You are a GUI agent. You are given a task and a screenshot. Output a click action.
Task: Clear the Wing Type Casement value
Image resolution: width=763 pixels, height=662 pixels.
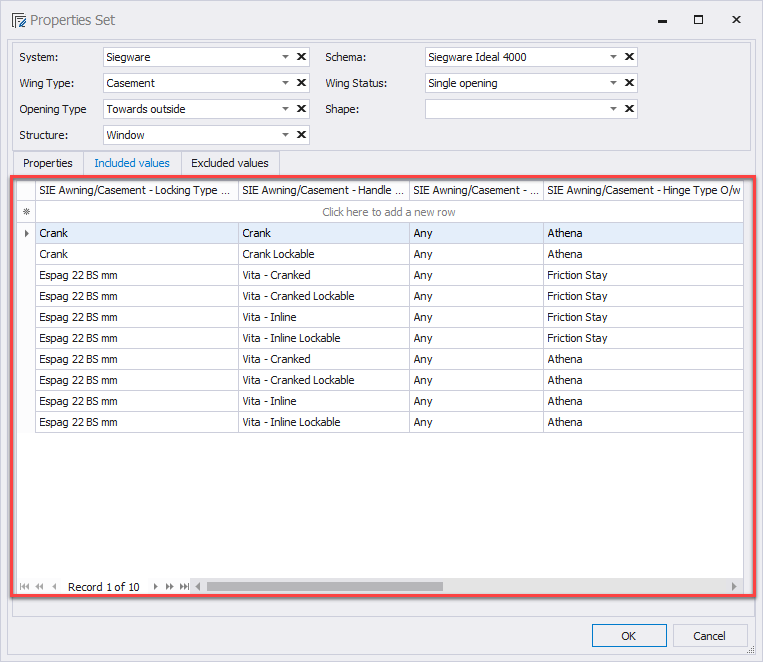[301, 83]
